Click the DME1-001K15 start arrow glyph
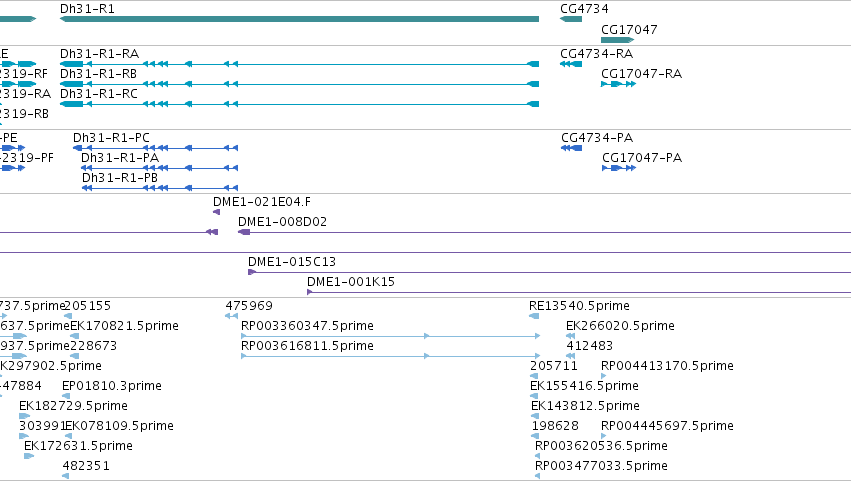This screenshot has width=851, height=481. (309, 292)
